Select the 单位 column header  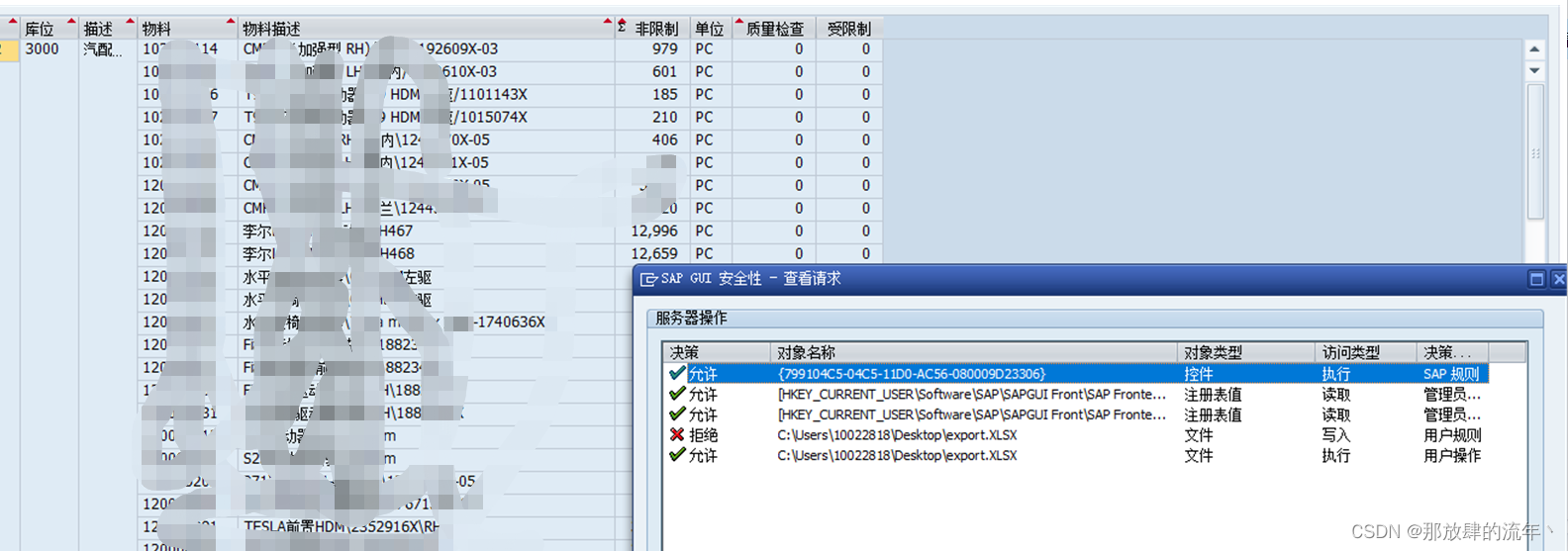coord(710,29)
